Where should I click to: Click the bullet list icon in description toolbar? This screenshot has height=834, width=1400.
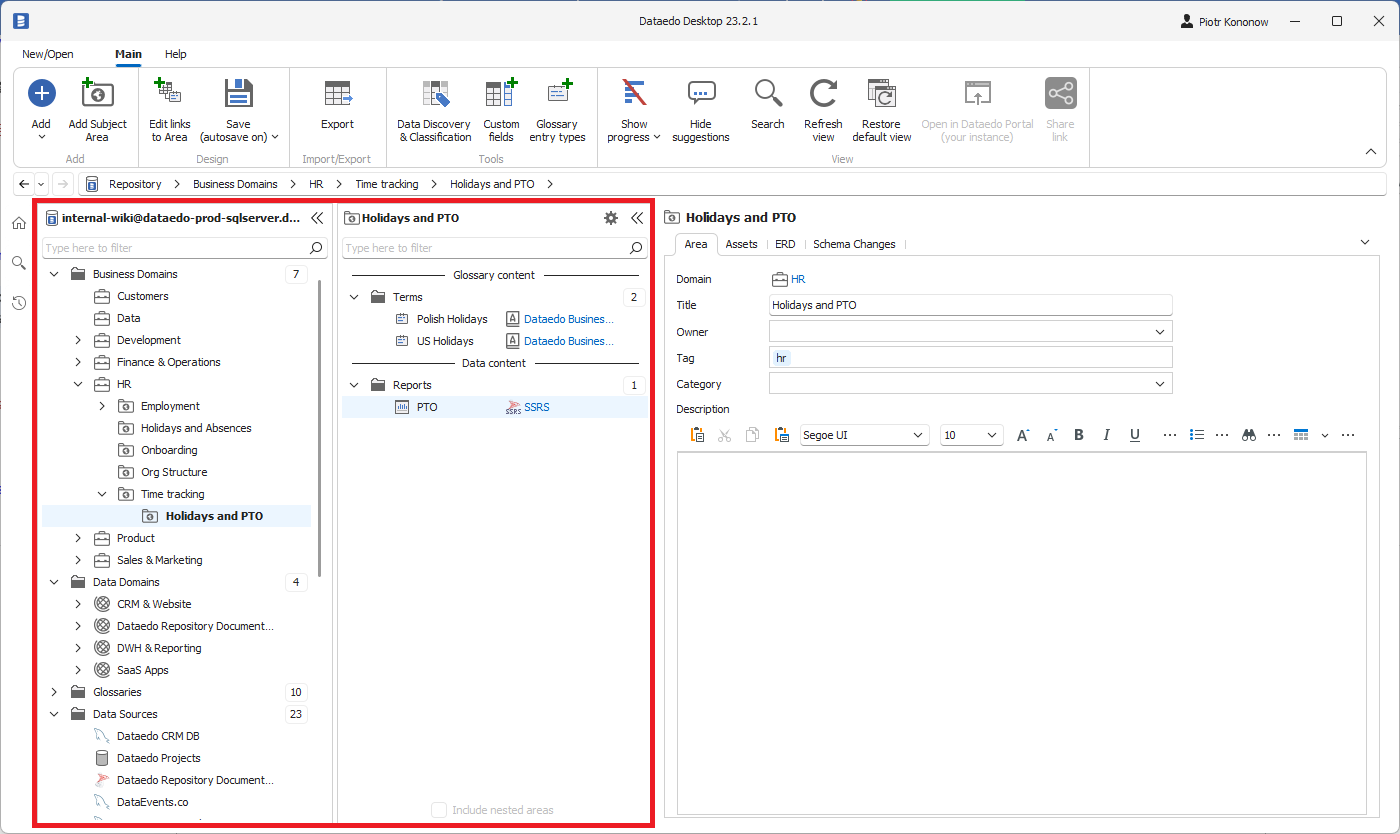(1197, 435)
